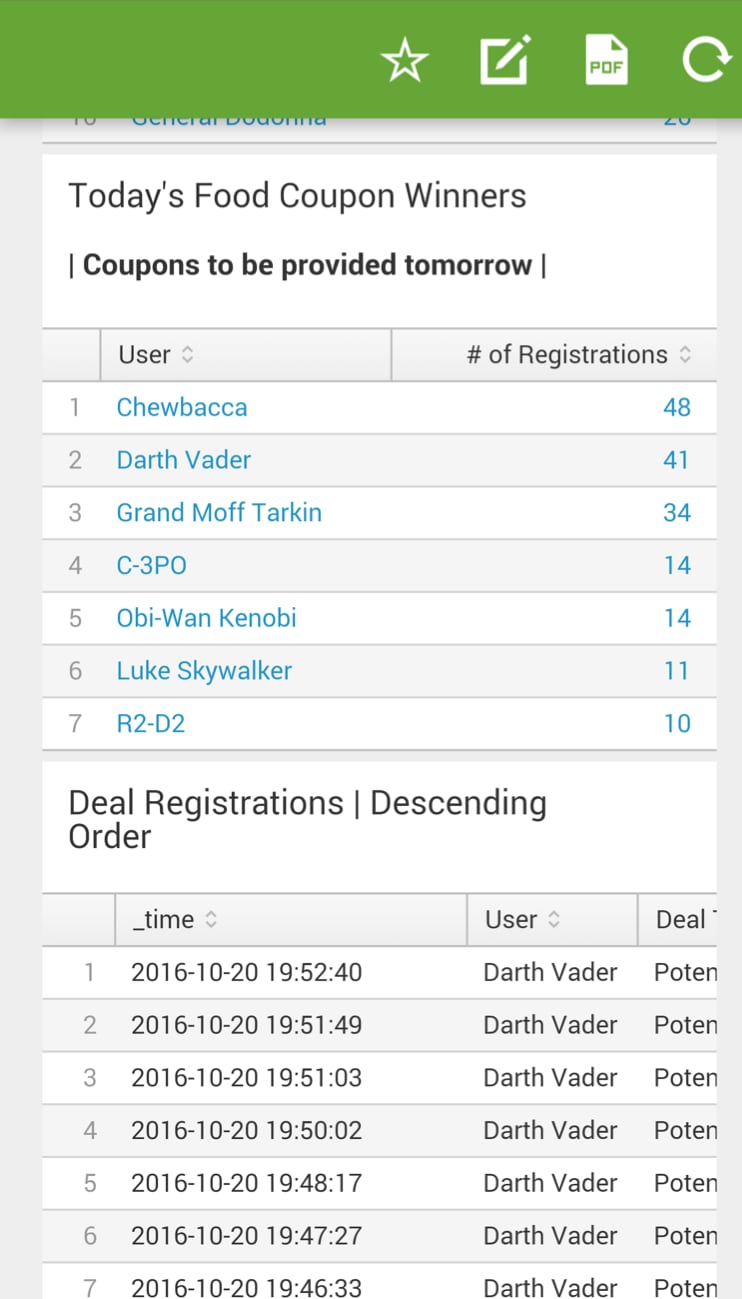Open the edit dashboard pencil icon
This screenshot has width=742, height=1299.
coord(505,61)
